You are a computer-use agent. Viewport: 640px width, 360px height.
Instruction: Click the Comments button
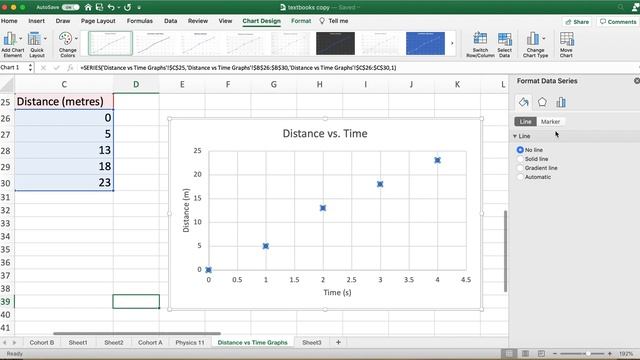pos(618,22)
